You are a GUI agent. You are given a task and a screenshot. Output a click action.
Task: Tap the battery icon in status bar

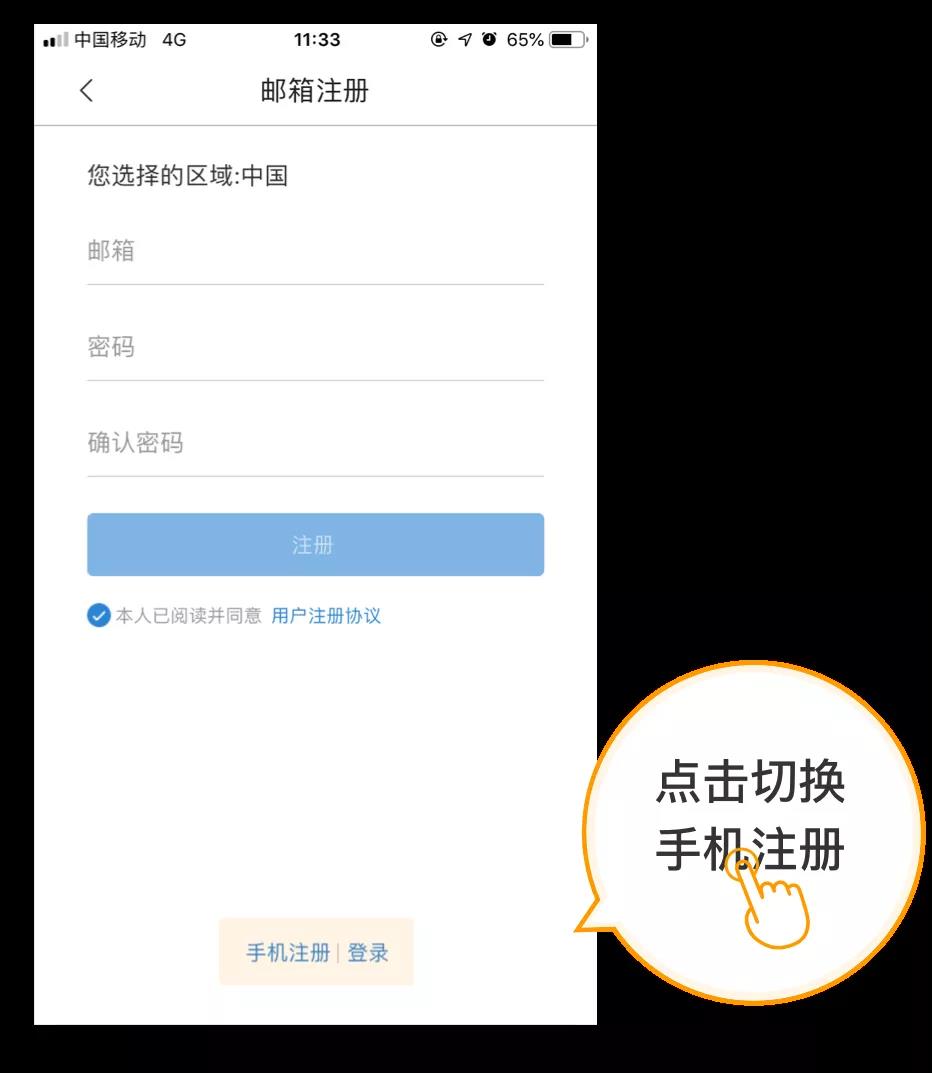569,39
